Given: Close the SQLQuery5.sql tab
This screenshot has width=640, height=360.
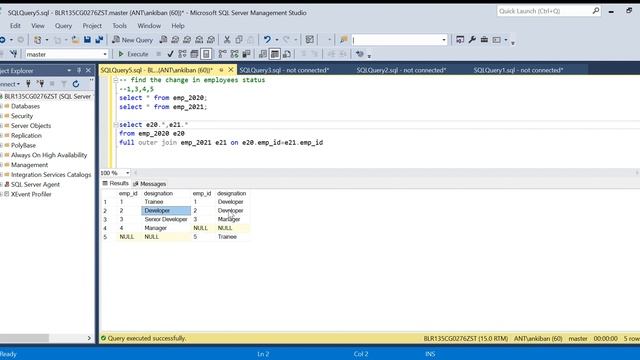Looking at the screenshot, I should (231, 70).
